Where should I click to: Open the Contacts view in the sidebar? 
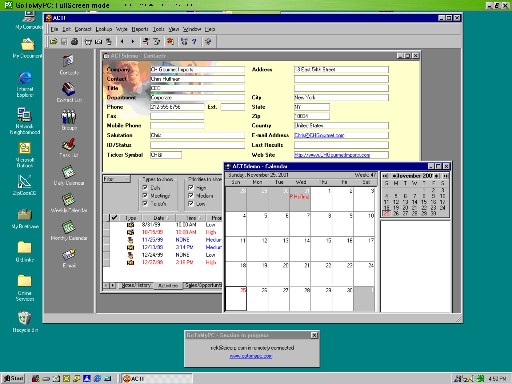(x=69, y=64)
